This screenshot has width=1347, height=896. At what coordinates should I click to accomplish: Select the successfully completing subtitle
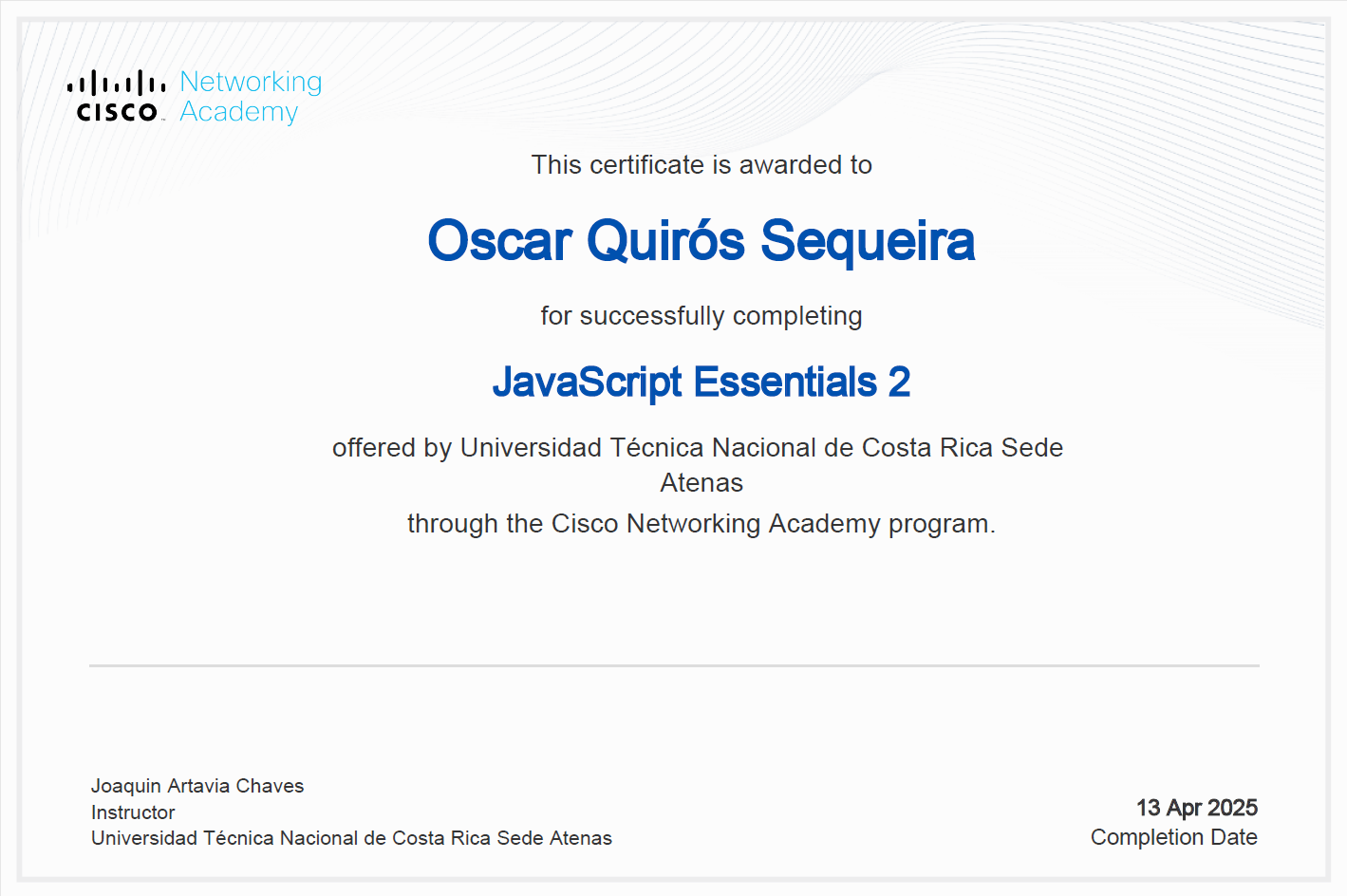coord(702,315)
